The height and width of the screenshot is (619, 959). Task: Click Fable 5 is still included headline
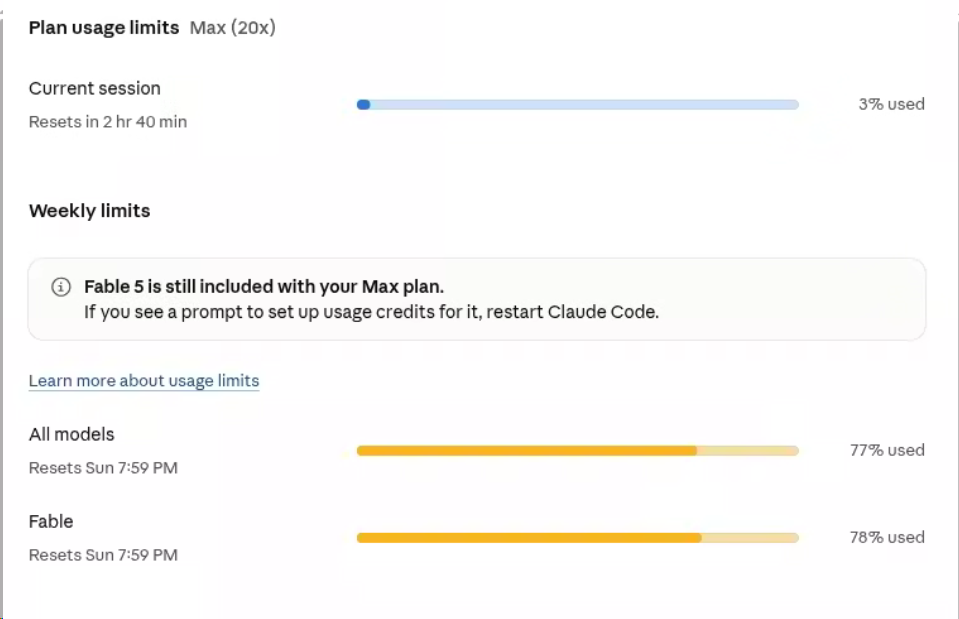[264, 286]
